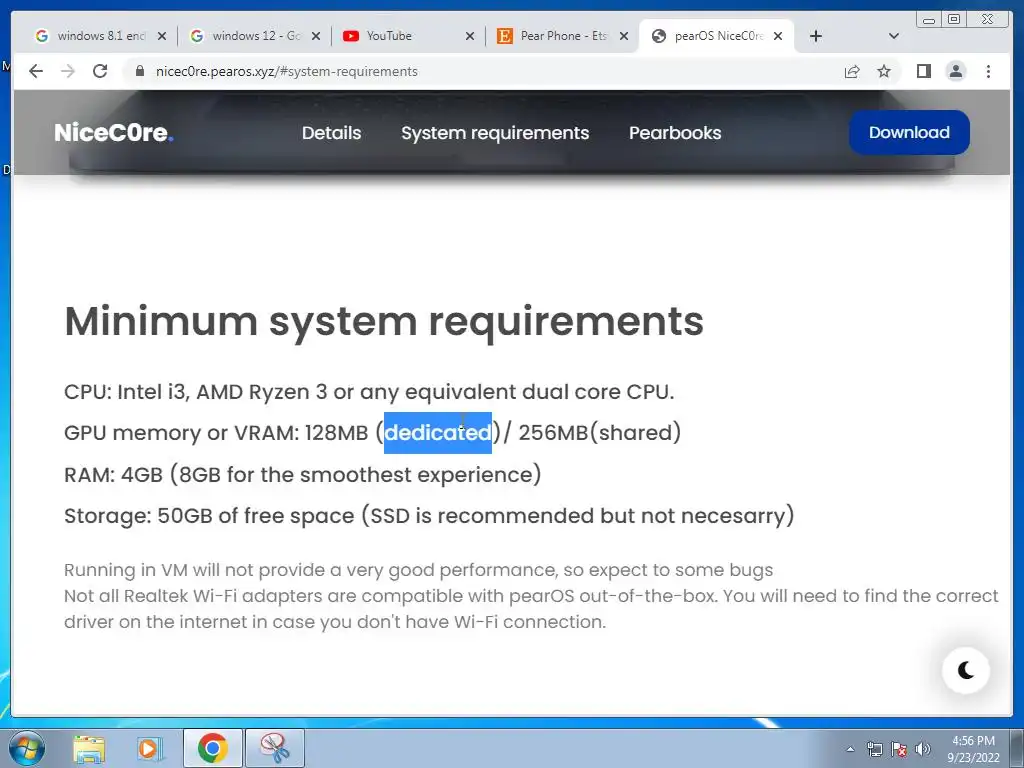The width and height of the screenshot is (1024, 768).
Task: Click the 'Minimum system requirements' heading
Action: (x=384, y=321)
